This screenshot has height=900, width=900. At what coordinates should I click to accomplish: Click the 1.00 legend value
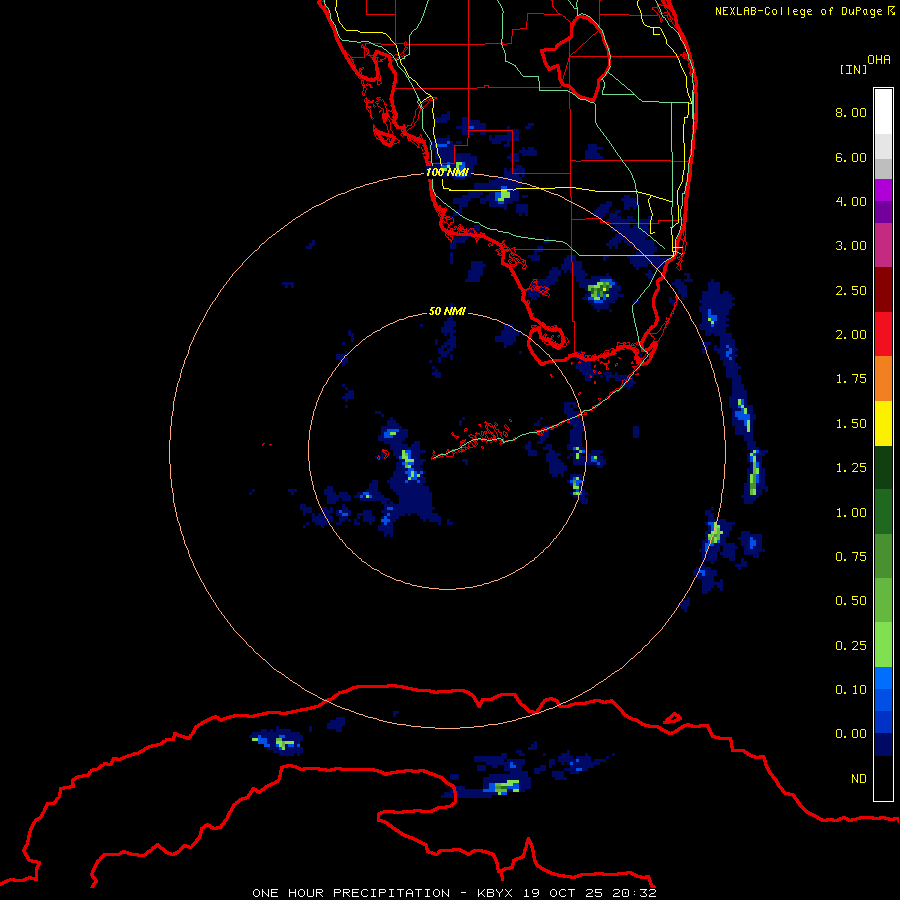[851, 513]
